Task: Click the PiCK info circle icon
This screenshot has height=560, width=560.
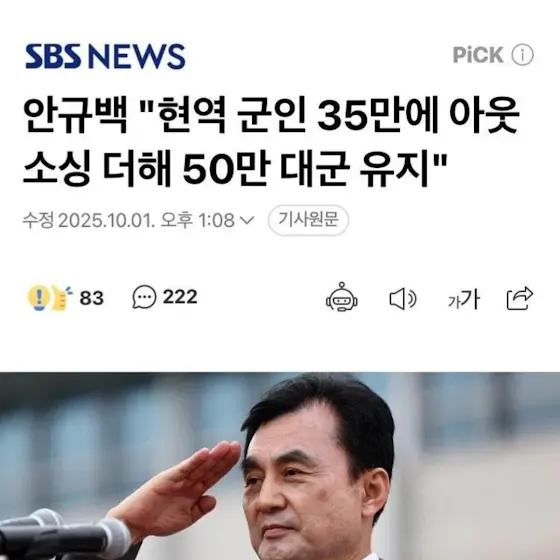Action: [522, 55]
